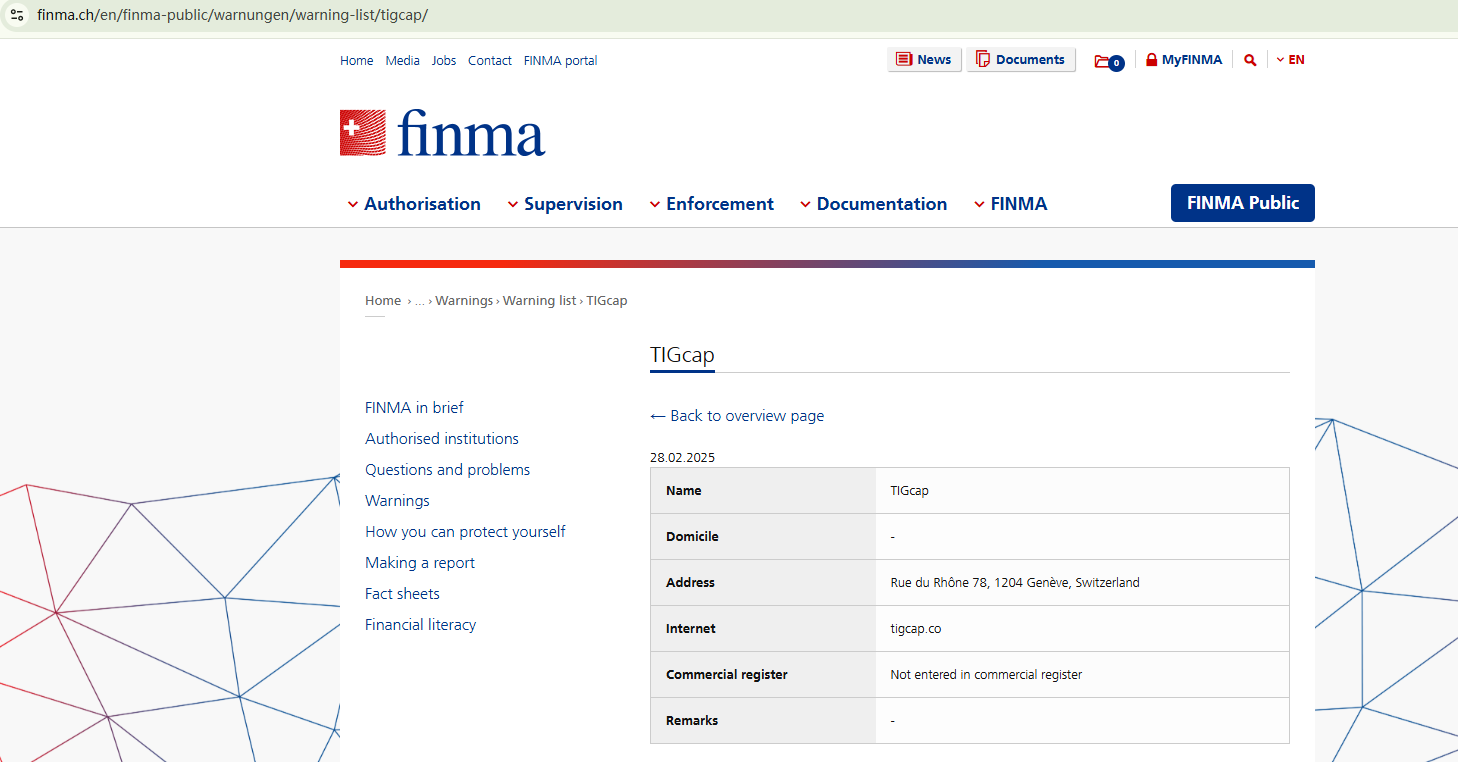Open How you can protect yourself

(x=465, y=532)
